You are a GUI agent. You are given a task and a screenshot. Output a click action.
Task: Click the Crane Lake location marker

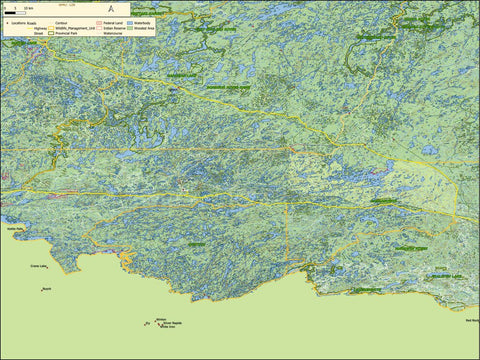tap(47, 268)
